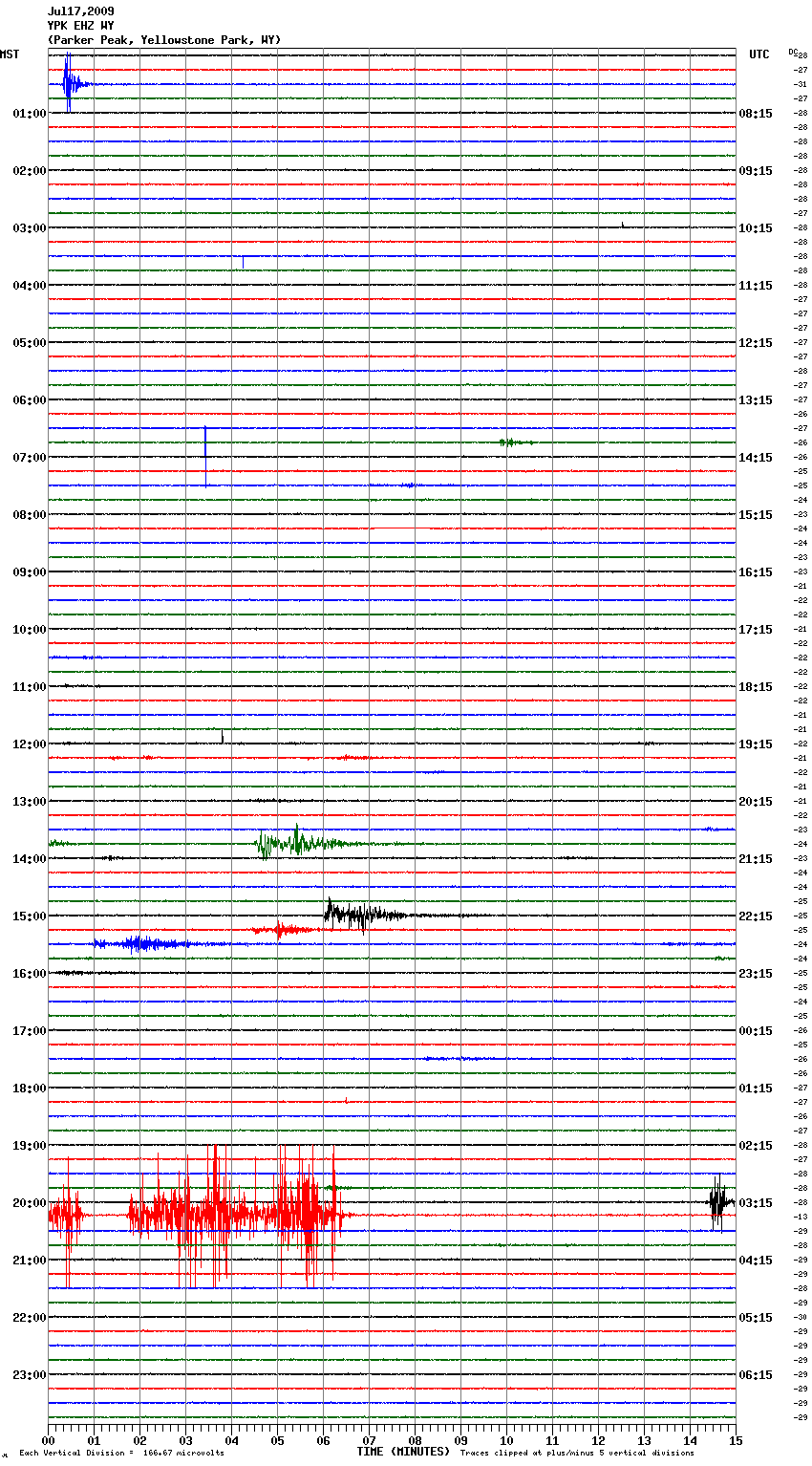This screenshot has width=812, height=1466.
Task: Click the Jul17,2009 date header
Action: 81,11
